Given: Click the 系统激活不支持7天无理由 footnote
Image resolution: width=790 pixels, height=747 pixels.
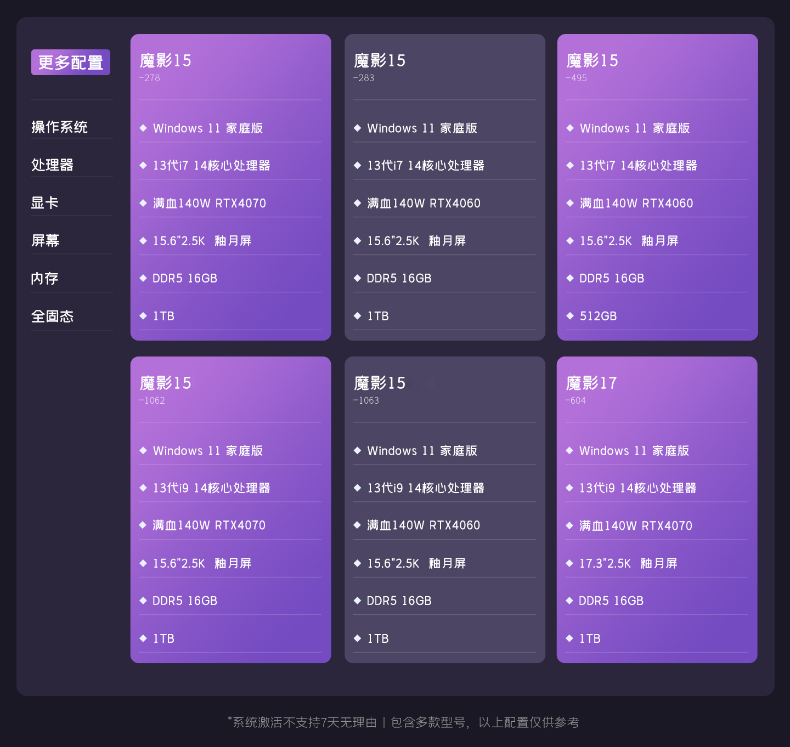Looking at the screenshot, I should point(302,722).
